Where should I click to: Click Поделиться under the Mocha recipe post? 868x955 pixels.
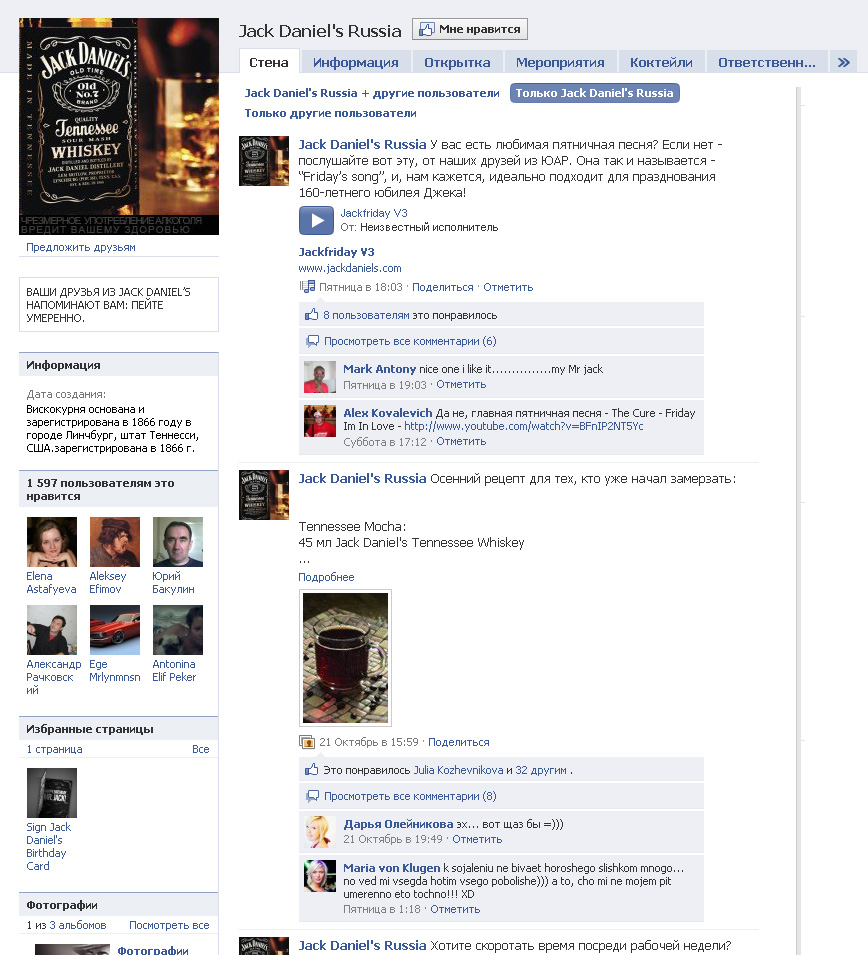click(x=459, y=742)
